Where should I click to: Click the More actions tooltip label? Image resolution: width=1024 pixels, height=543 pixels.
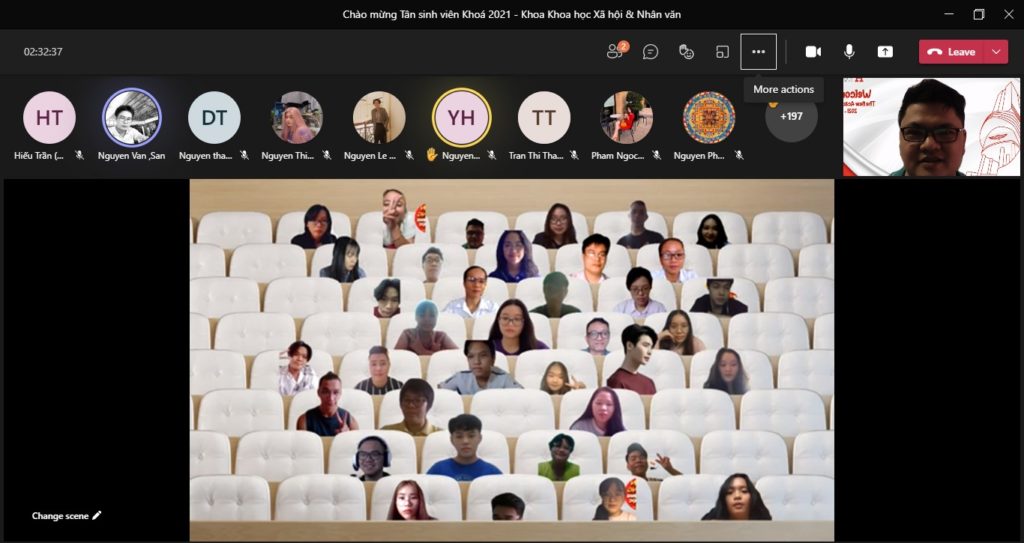[784, 90]
